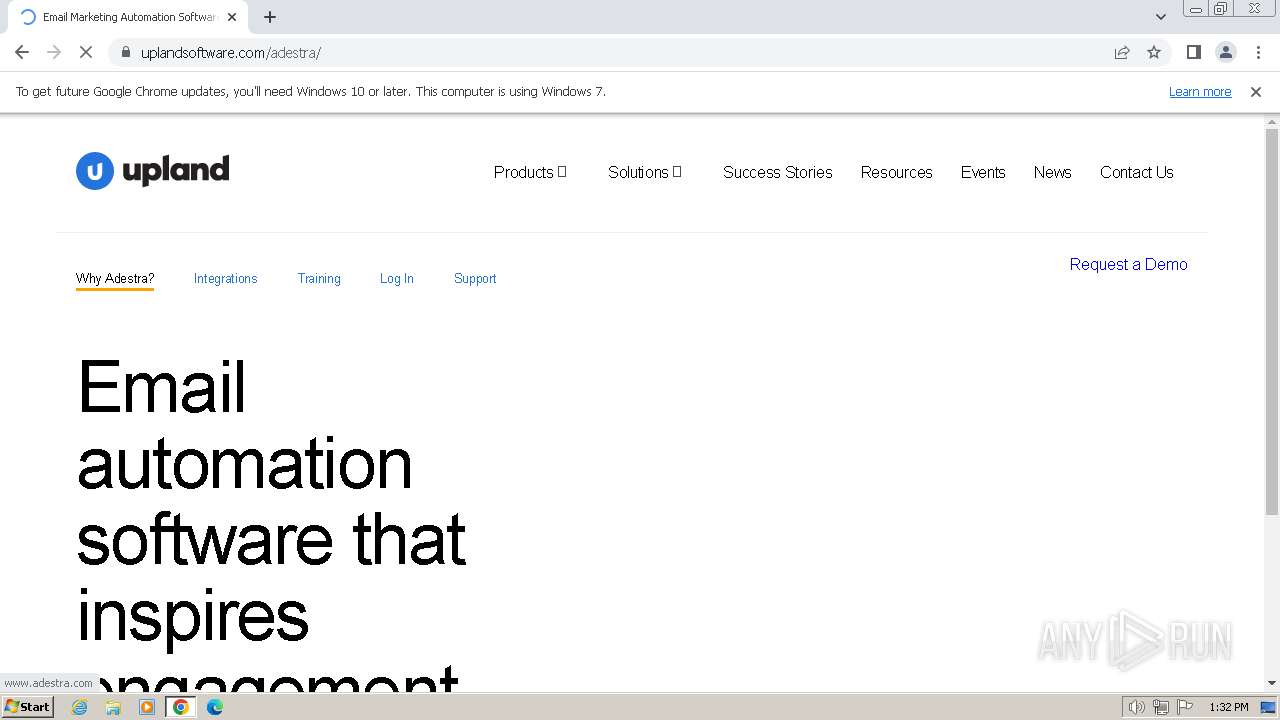The height and width of the screenshot is (720, 1280).
Task: Open the Training link
Action: click(x=319, y=279)
